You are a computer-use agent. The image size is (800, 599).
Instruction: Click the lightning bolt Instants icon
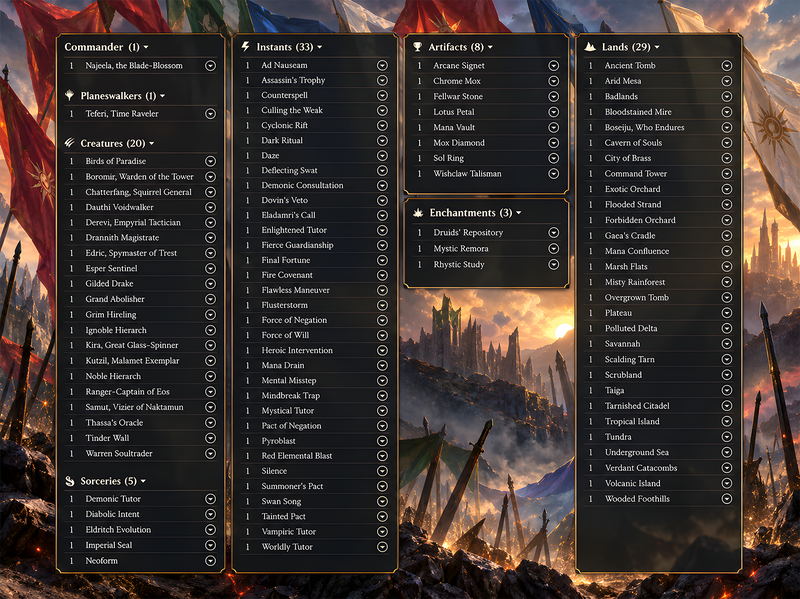pyautogui.click(x=245, y=47)
